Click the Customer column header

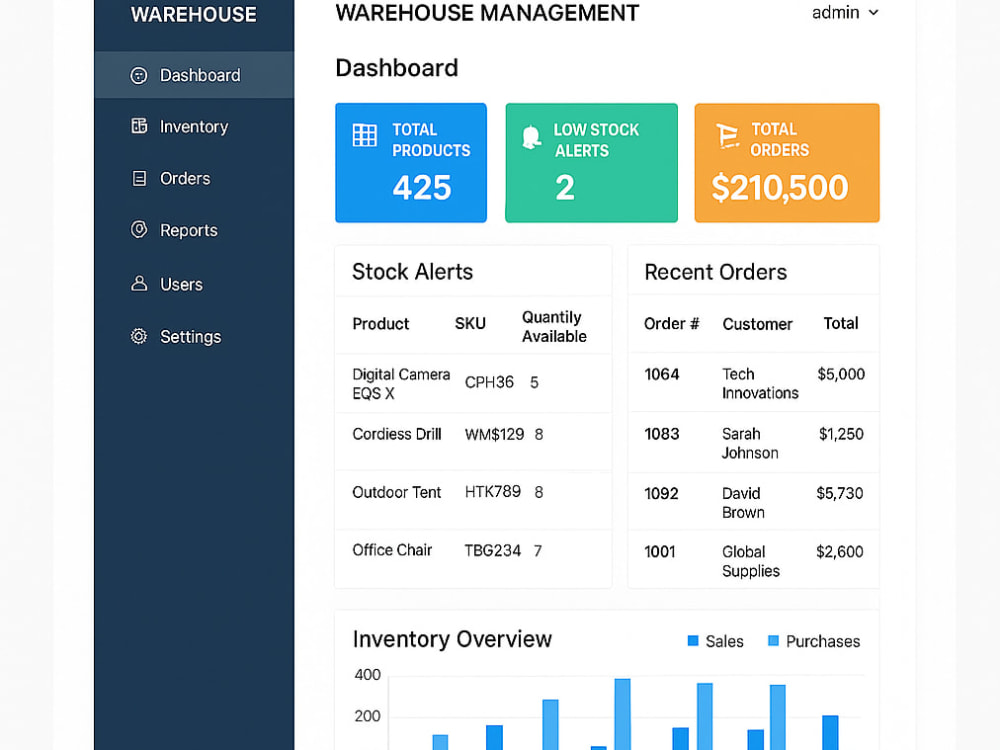(x=757, y=324)
